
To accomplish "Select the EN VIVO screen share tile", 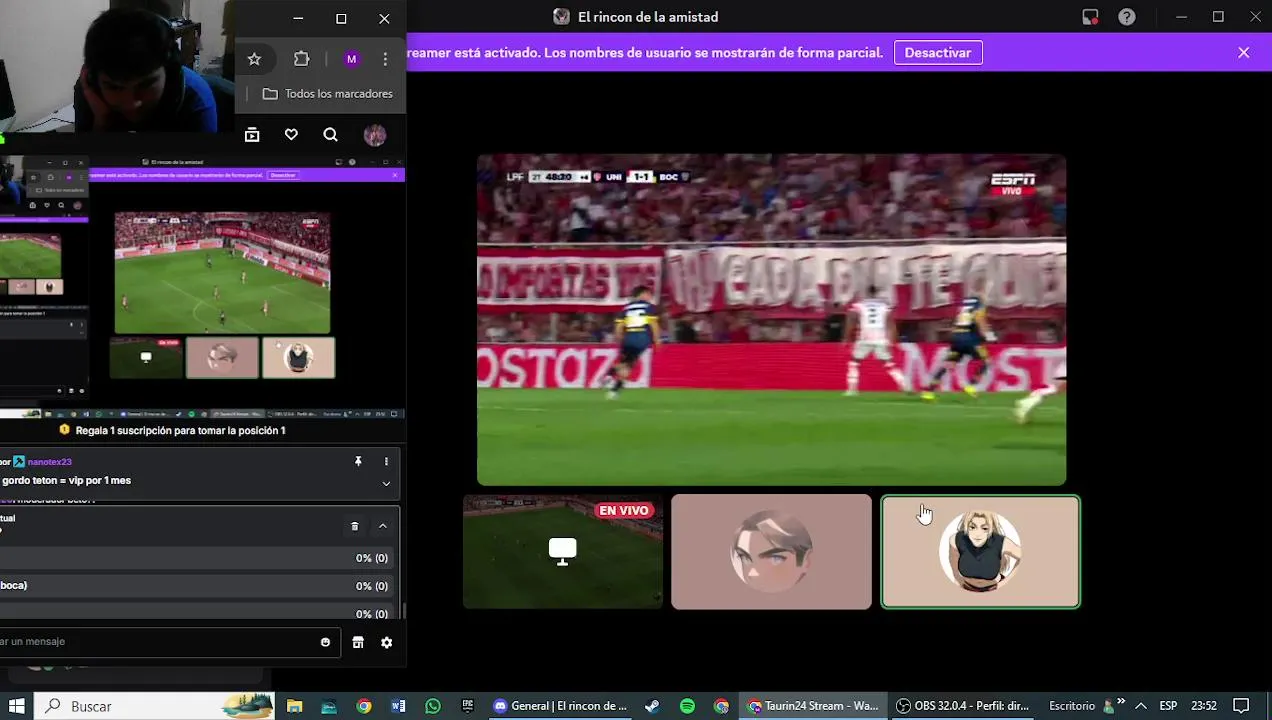I will click(x=563, y=551).
